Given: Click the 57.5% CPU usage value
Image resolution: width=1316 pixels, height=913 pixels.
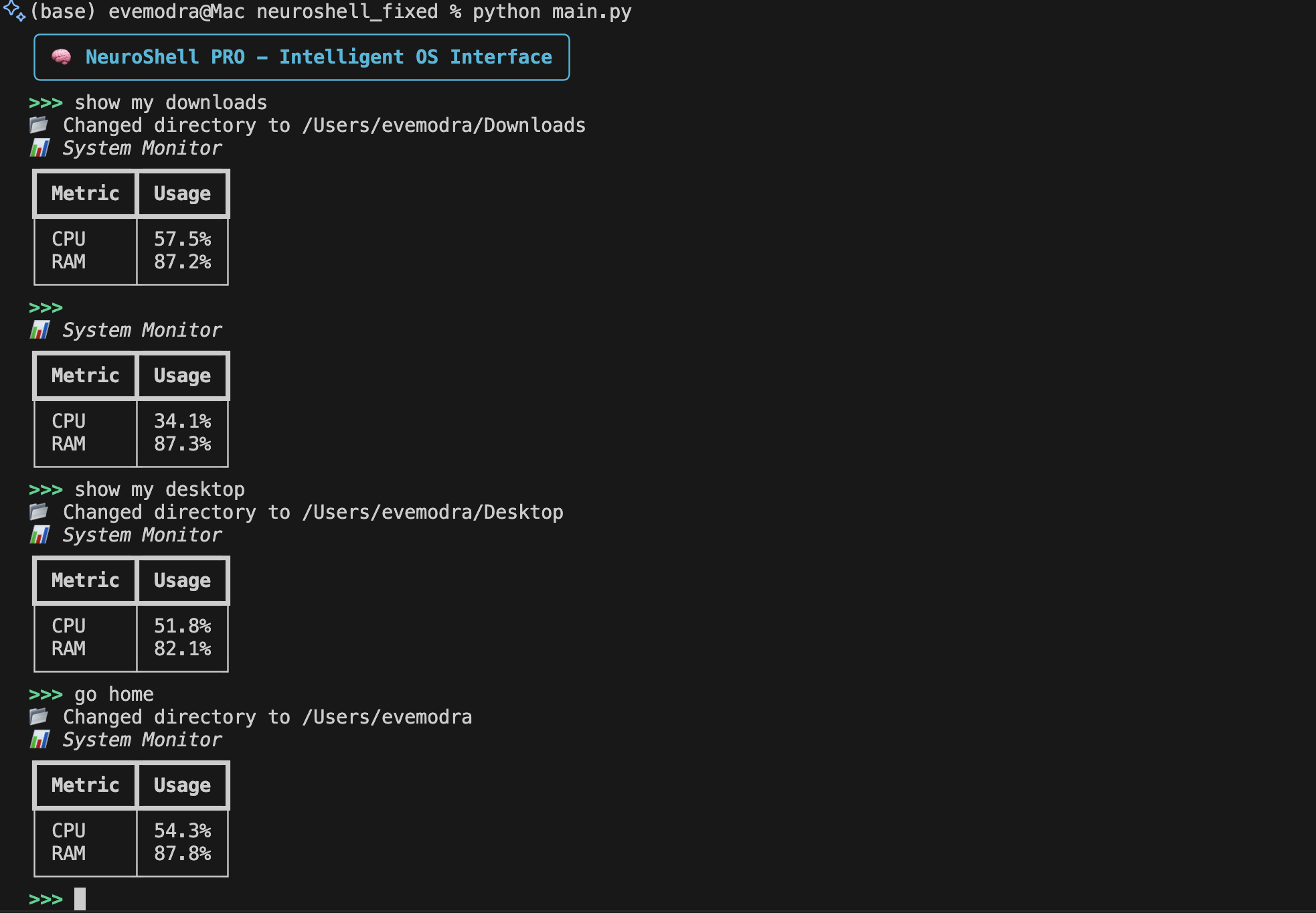Looking at the screenshot, I should [x=182, y=239].
